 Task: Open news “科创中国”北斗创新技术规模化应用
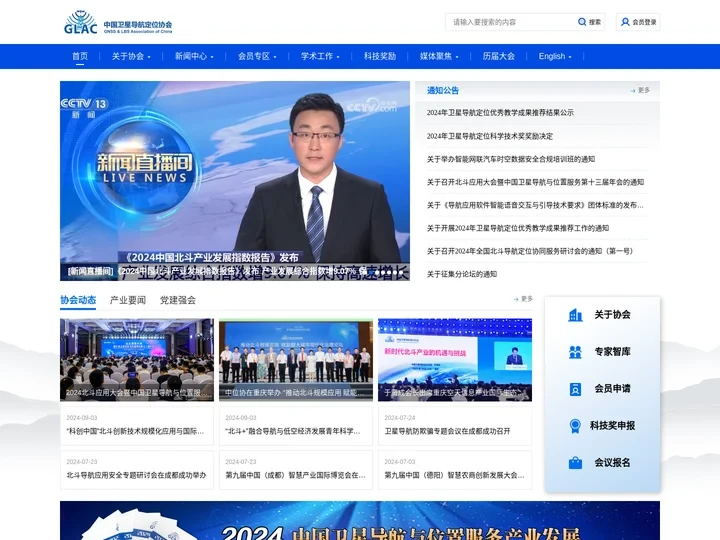135,431
